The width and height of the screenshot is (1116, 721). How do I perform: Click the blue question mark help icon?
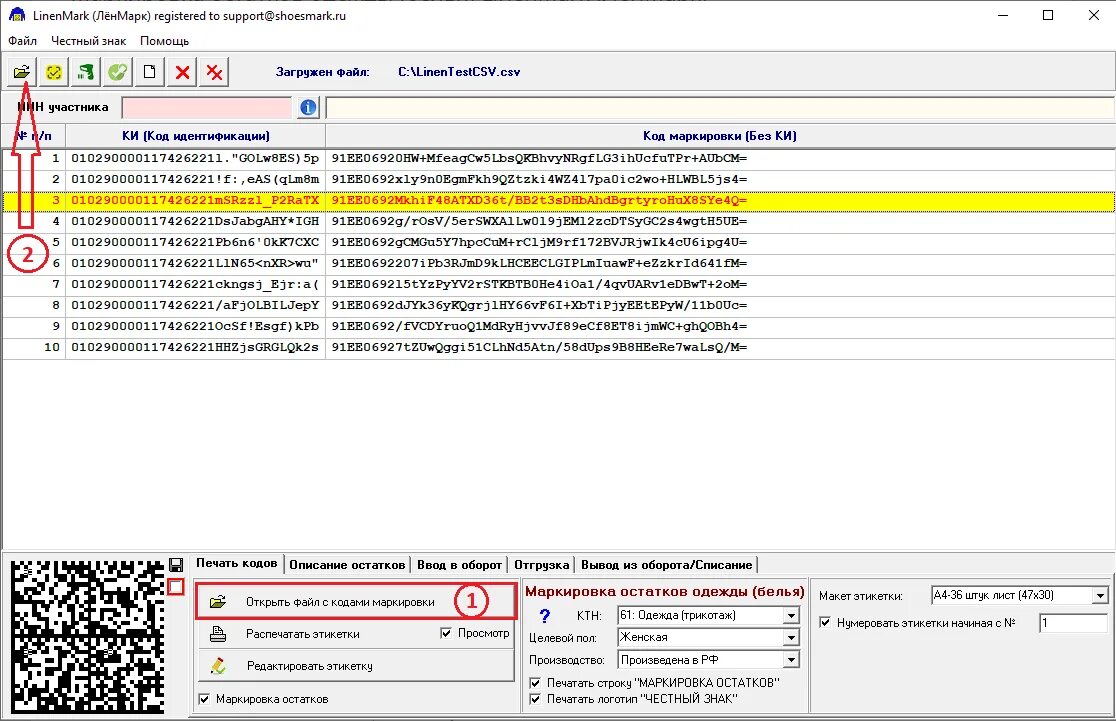[544, 616]
